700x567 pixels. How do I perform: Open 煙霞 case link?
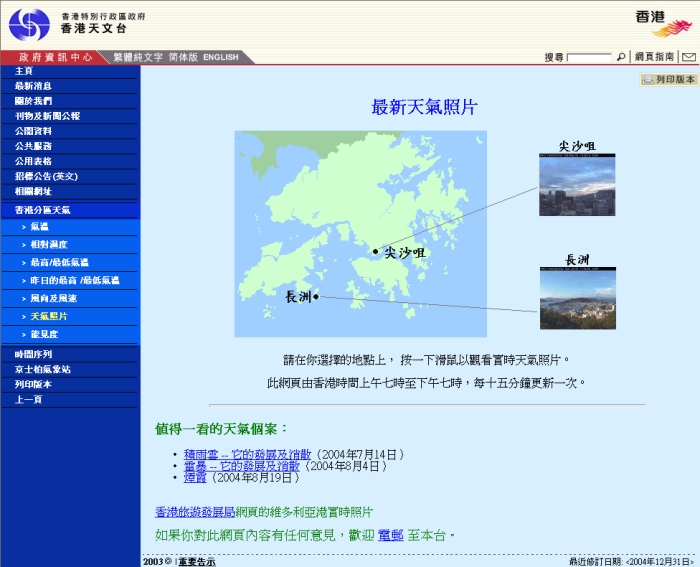click(x=195, y=478)
